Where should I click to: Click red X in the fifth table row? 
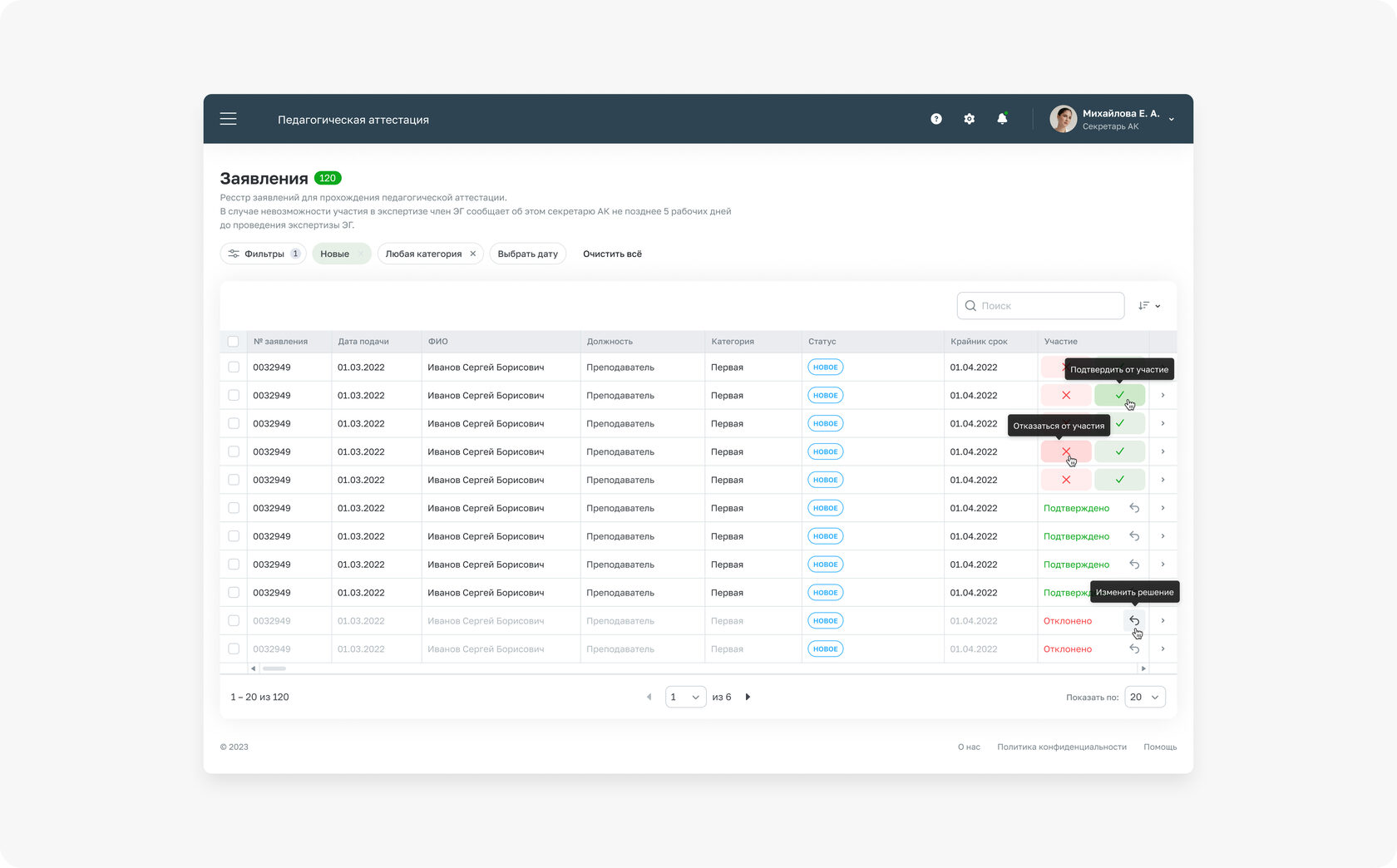pyautogui.click(x=1066, y=480)
